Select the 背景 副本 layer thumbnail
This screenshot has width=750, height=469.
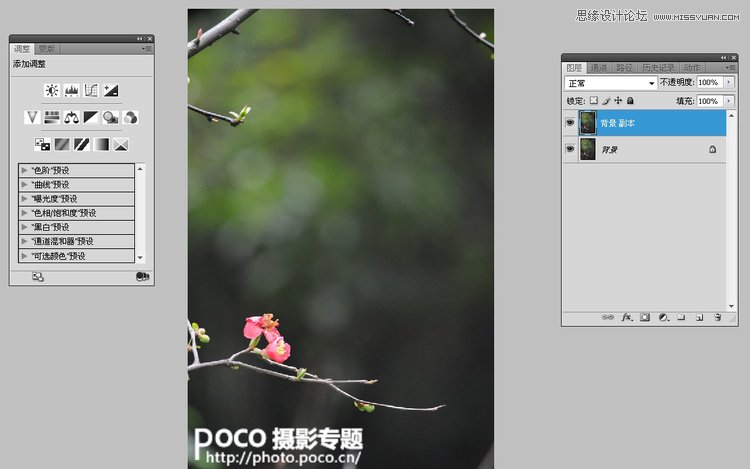pyautogui.click(x=588, y=123)
